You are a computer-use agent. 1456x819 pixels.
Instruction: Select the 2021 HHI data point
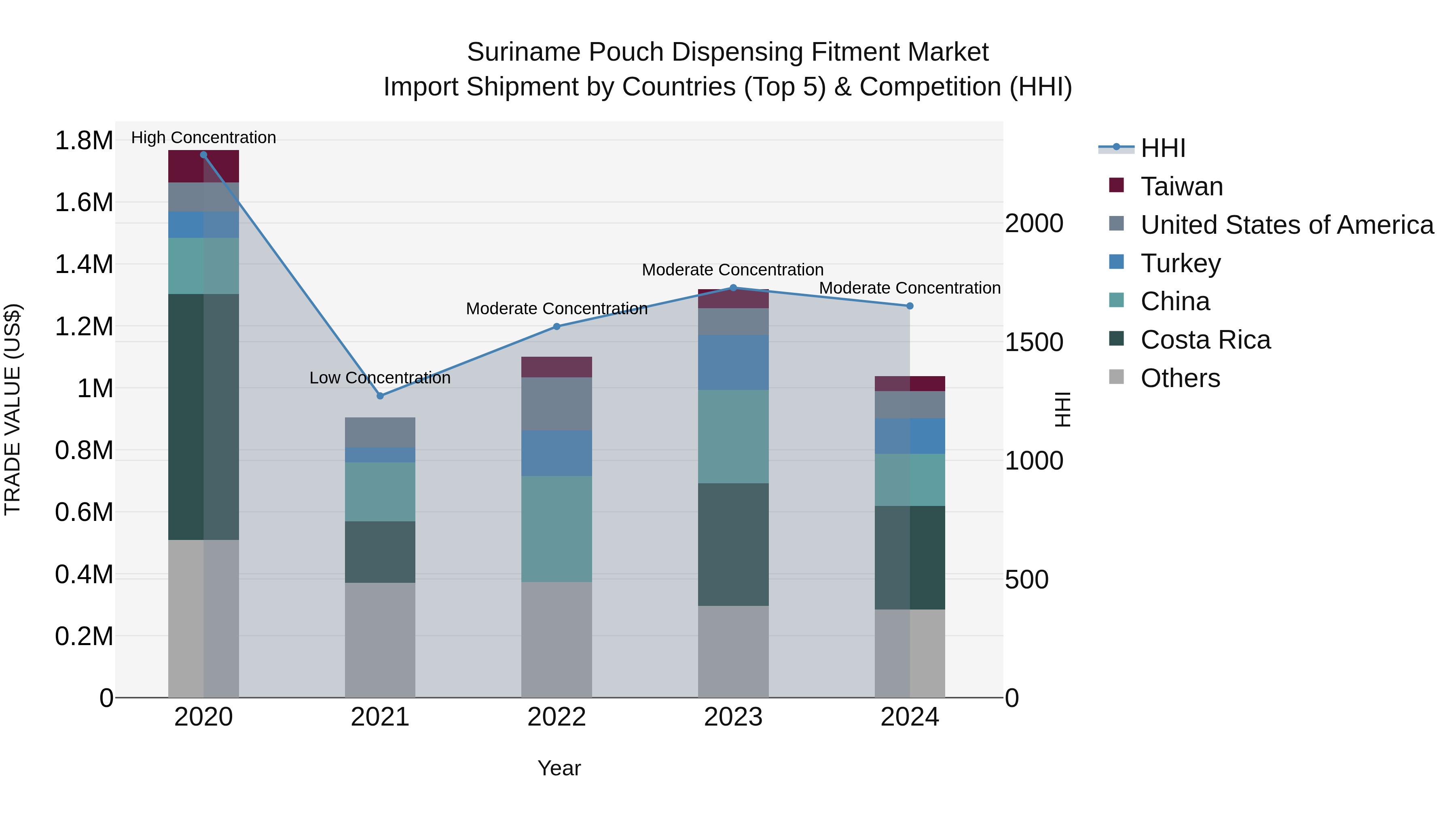(x=380, y=396)
